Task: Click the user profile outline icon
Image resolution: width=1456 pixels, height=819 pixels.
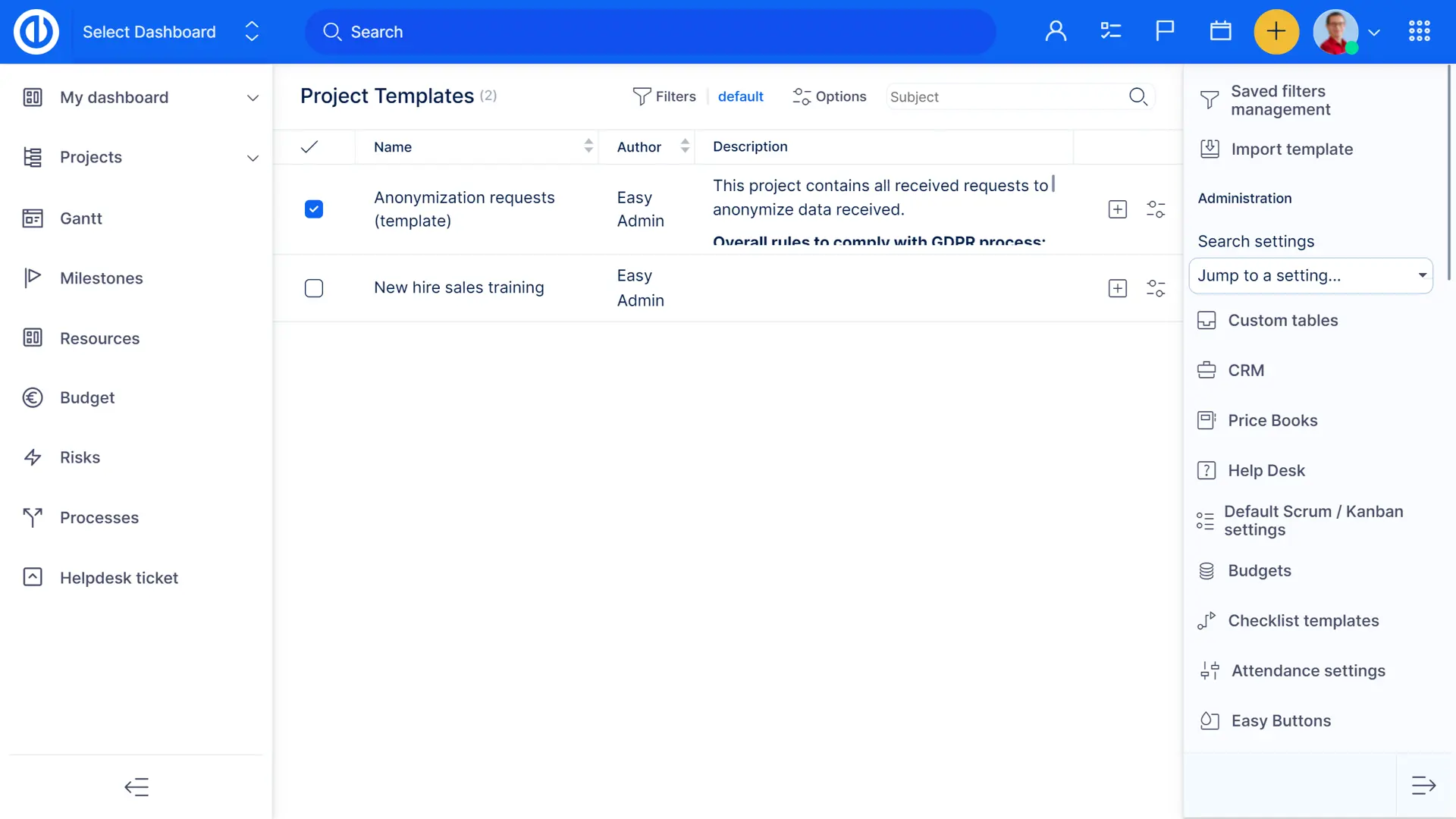Action: 1056,32
